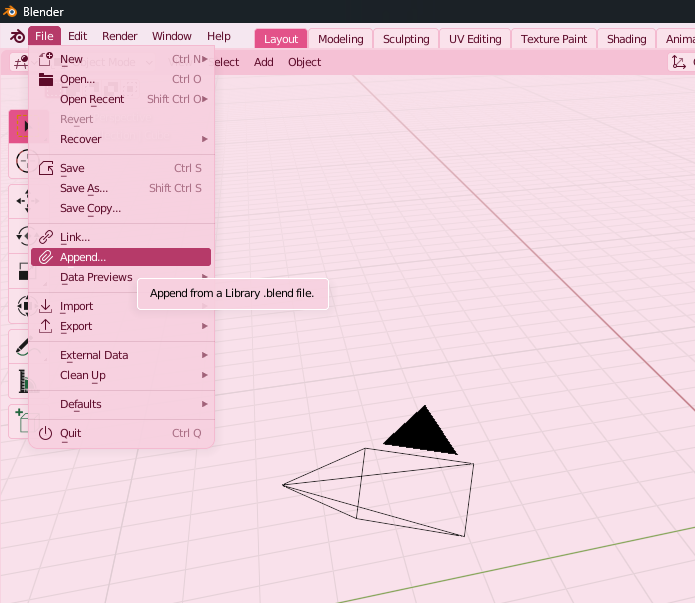Open the Add menu in viewport header
Screen dimensions: 695x603
point(264,62)
